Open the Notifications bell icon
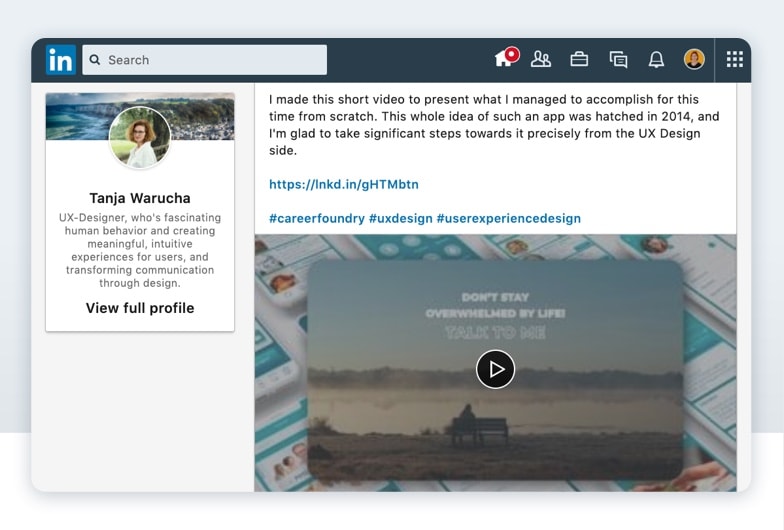 pyautogui.click(x=656, y=60)
